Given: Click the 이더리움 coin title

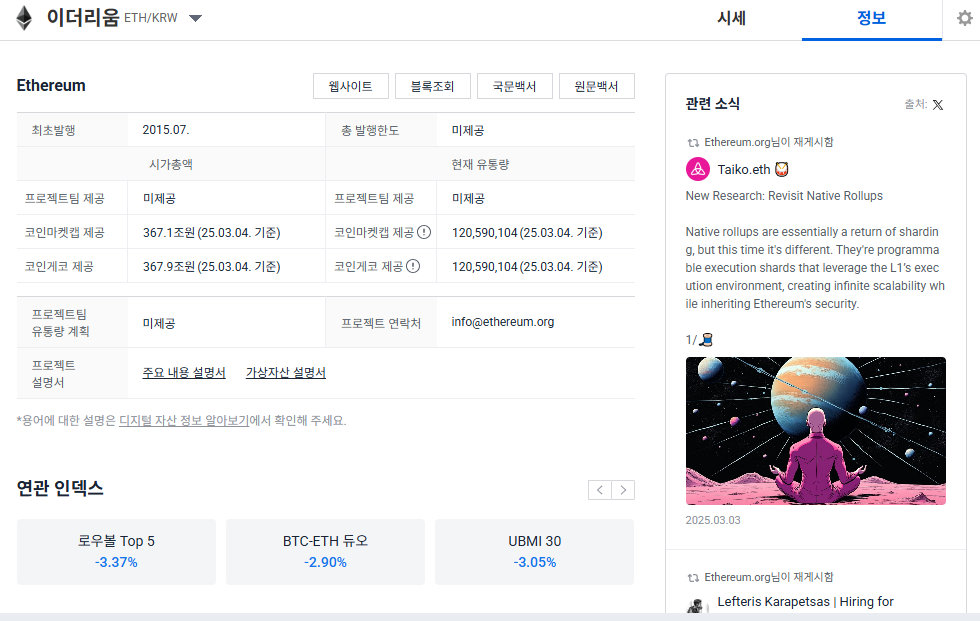Looking at the screenshot, I should pyautogui.click(x=82, y=17).
